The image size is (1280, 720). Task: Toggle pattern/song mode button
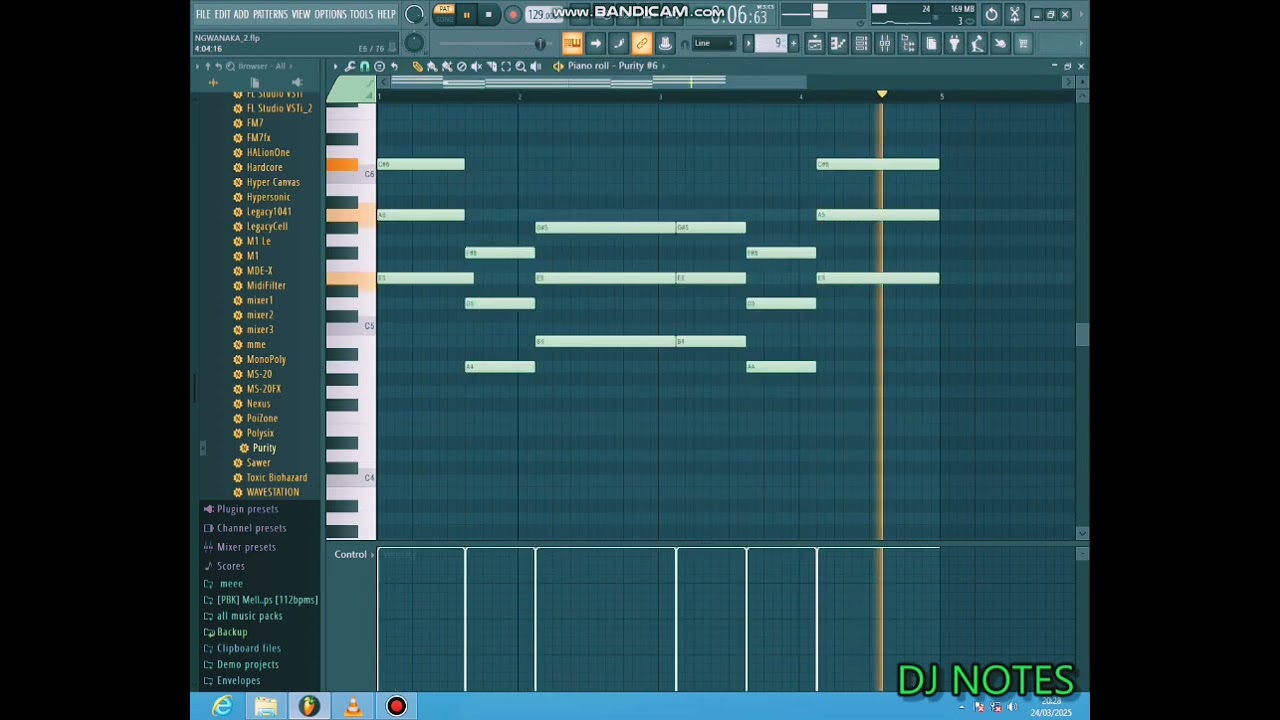(x=444, y=14)
